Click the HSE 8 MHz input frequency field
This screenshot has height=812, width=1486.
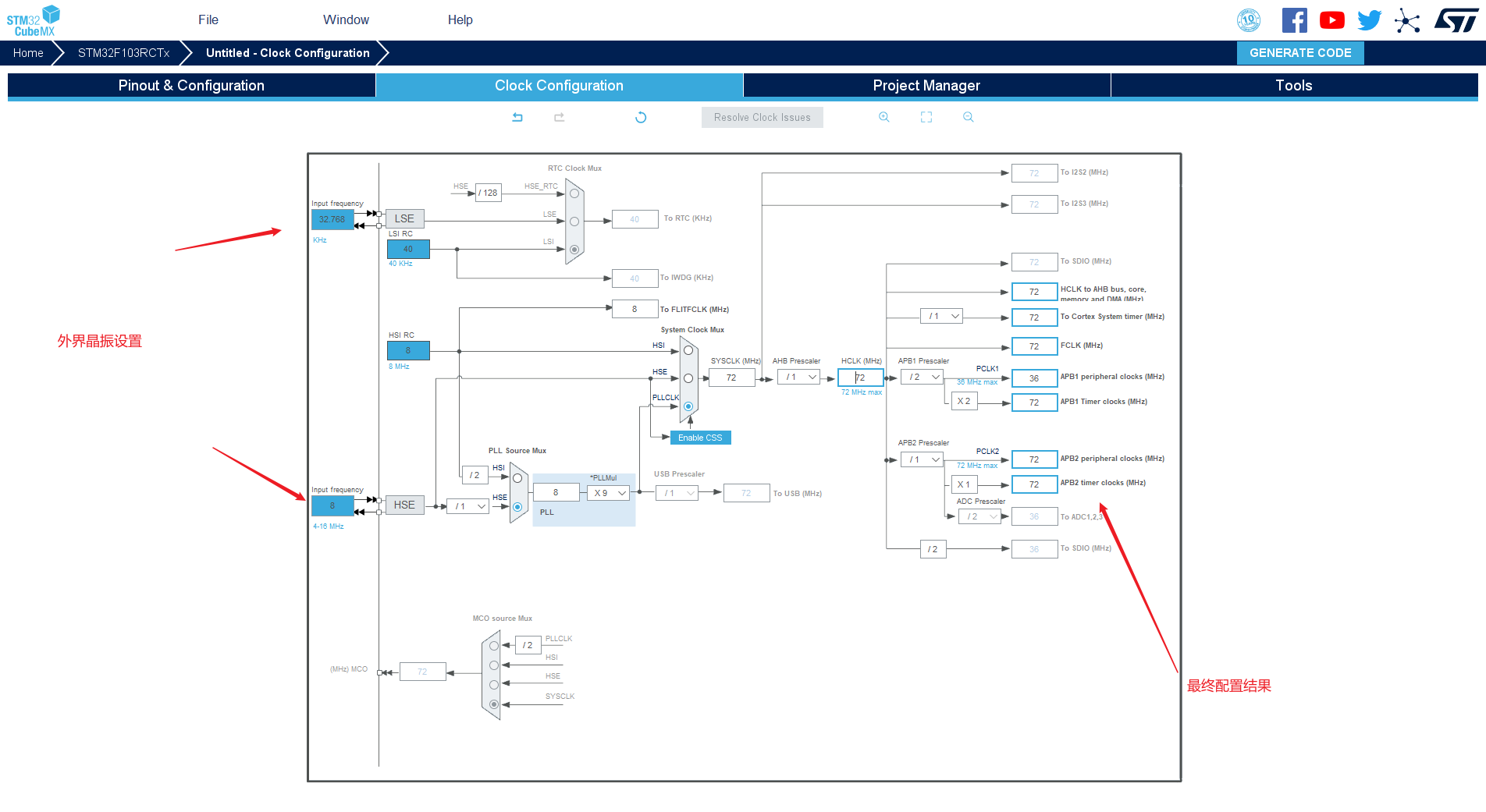(332, 505)
